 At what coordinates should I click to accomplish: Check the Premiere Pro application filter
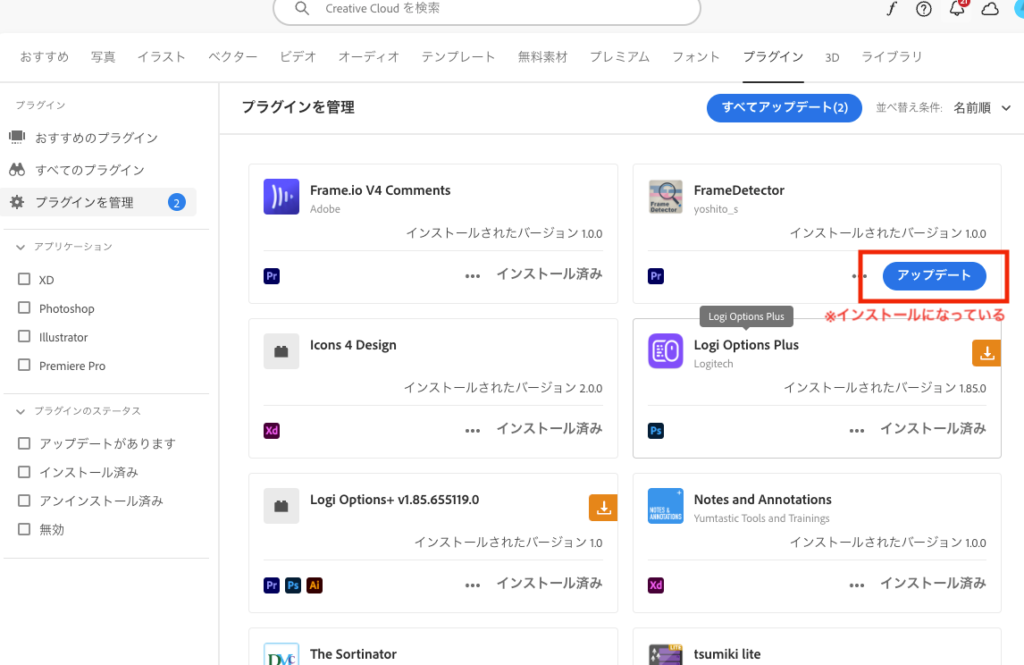(24, 365)
